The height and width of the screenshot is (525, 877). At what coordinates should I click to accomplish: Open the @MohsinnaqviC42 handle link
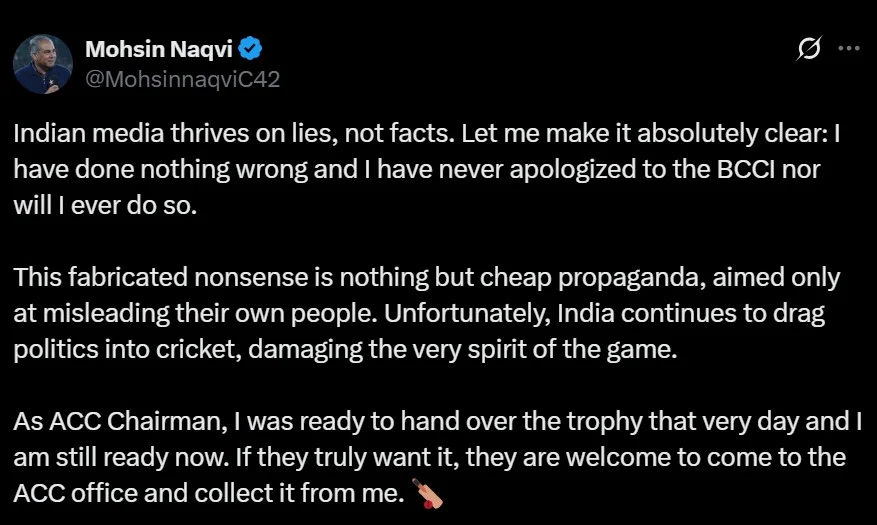pos(181,79)
